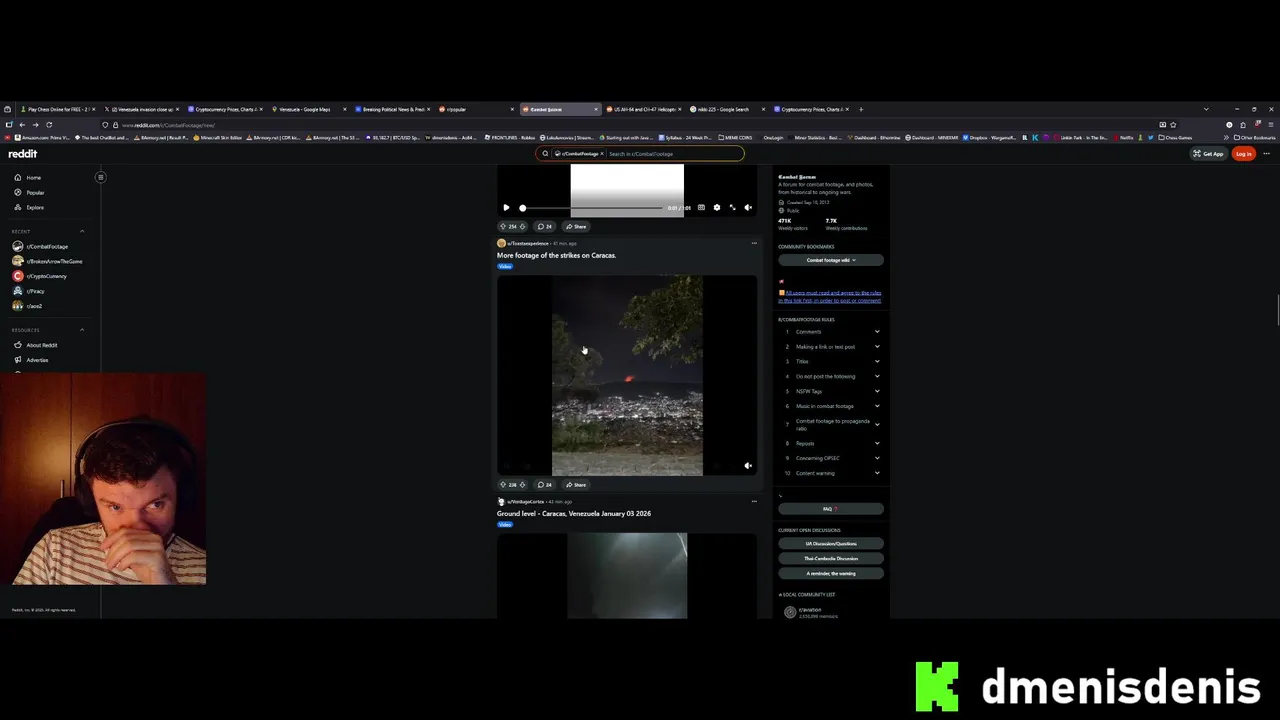
Task: Open UA Discussion/Questions thread
Action: [x=831, y=544]
